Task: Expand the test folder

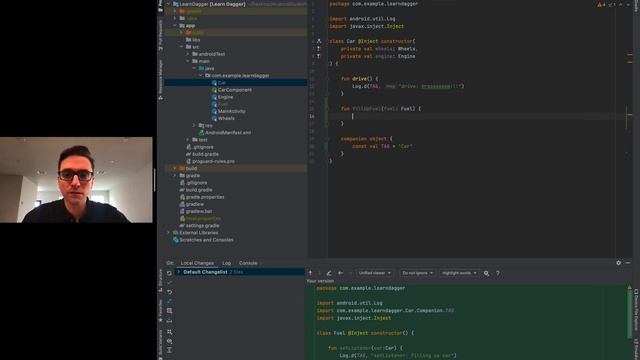Action: click(188, 140)
